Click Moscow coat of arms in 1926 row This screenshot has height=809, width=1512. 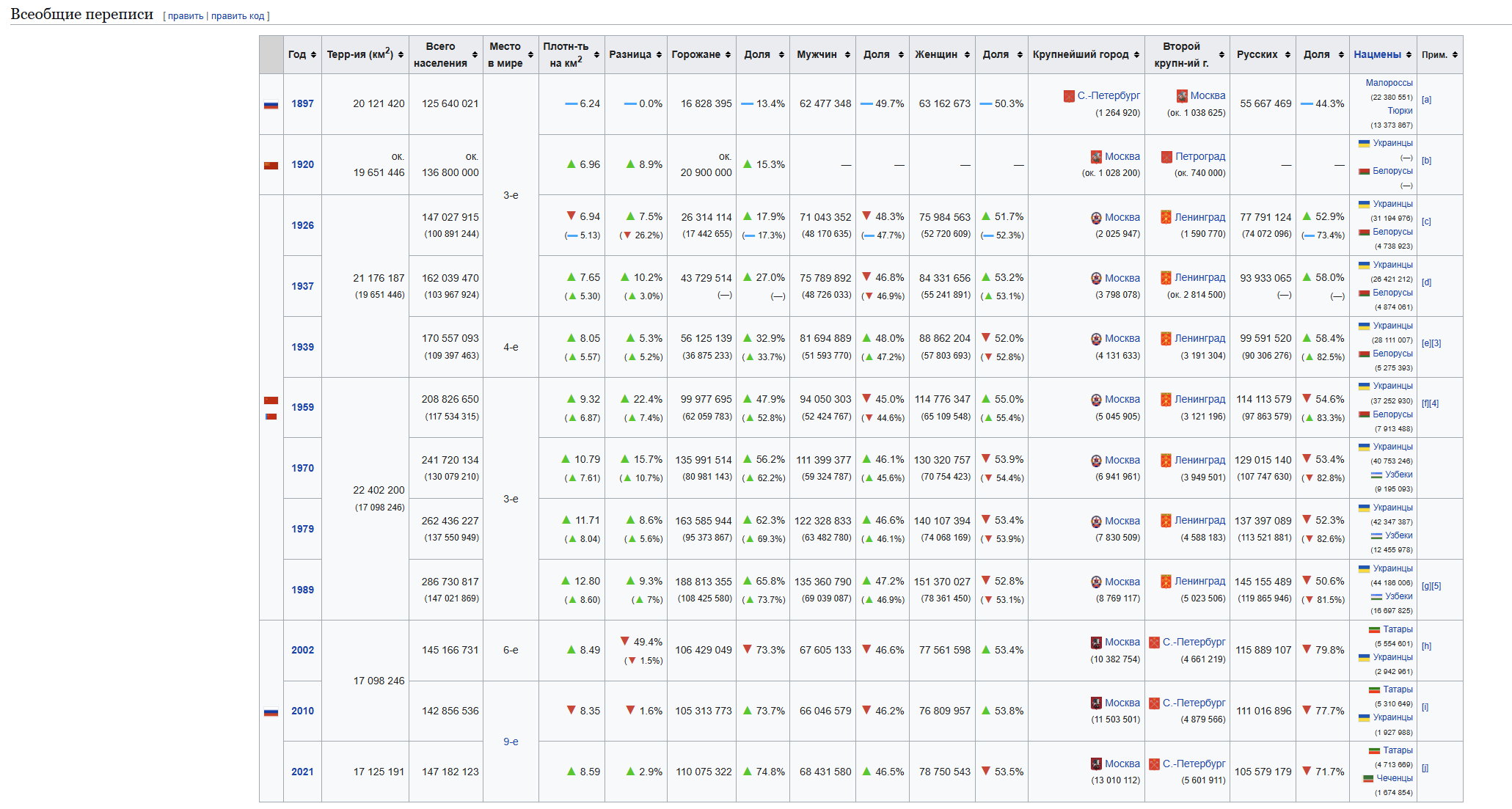pyautogui.click(x=1096, y=218)
